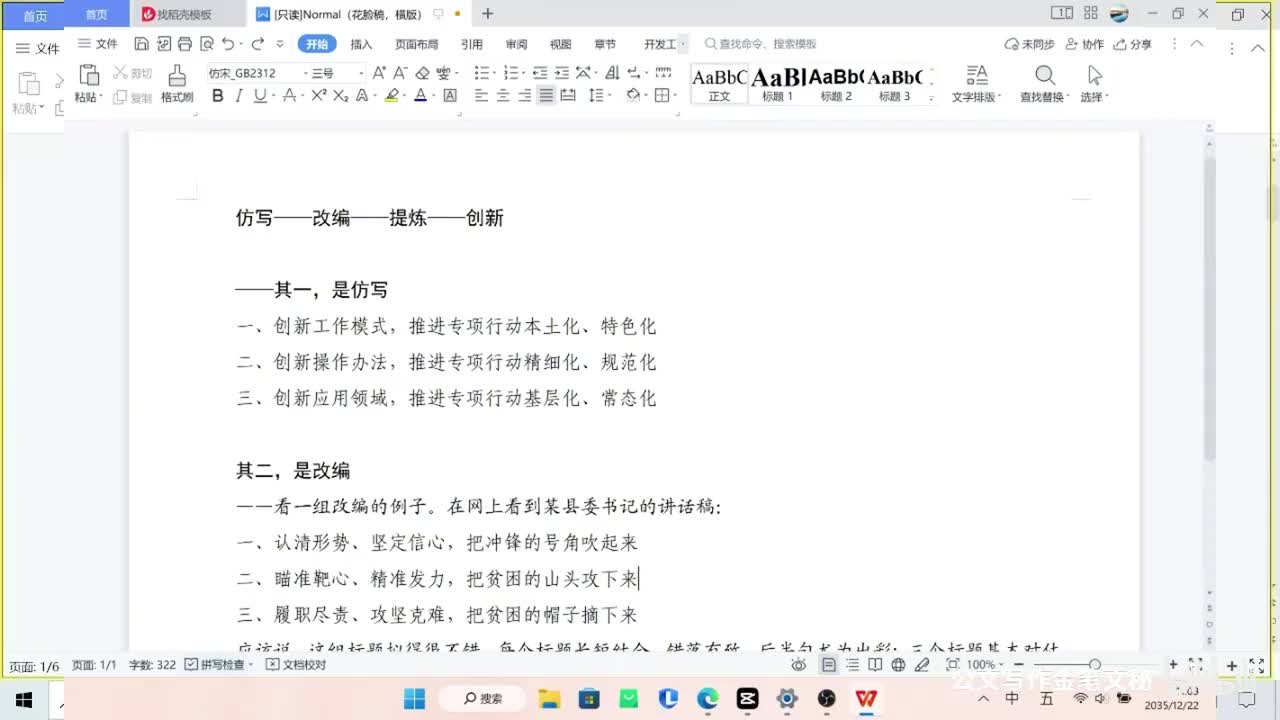This screenshot has width=1280, height=720.
Task: Switch to the 页面布局 Page Layout tab
Action: point(416,44)
